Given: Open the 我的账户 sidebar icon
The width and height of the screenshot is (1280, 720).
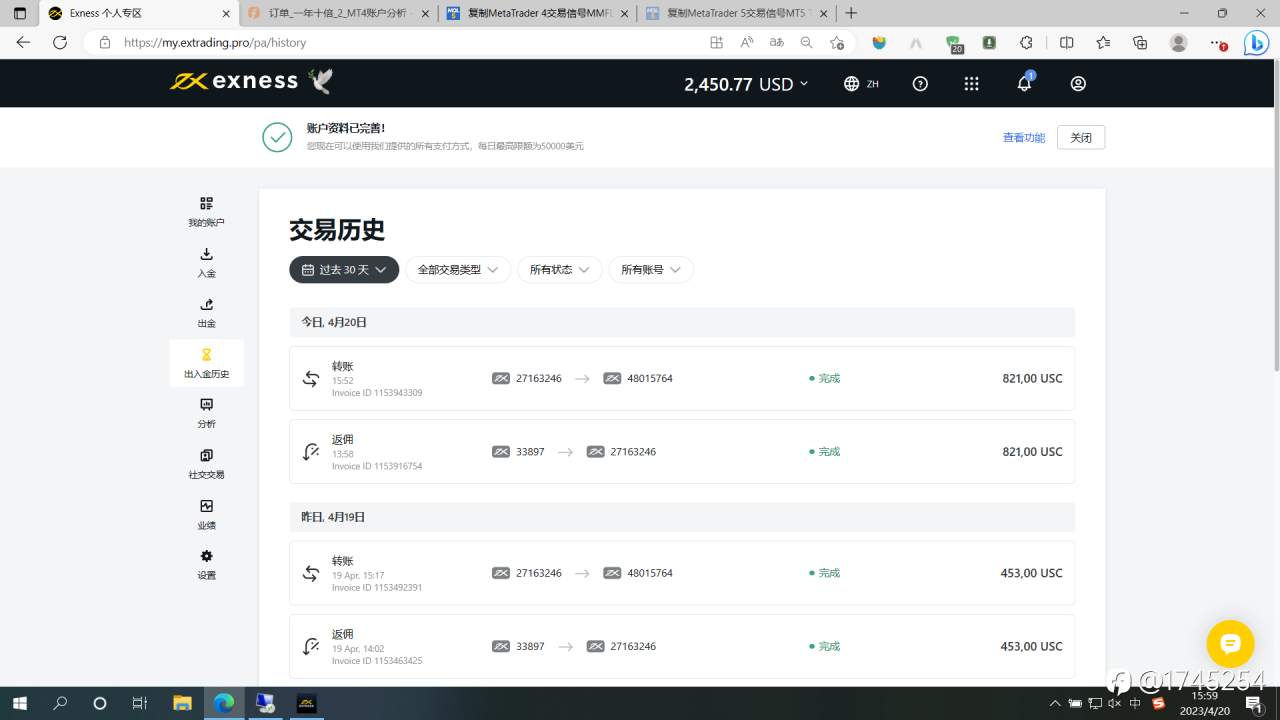Looking at the screenshot, I should coord(206,211).
